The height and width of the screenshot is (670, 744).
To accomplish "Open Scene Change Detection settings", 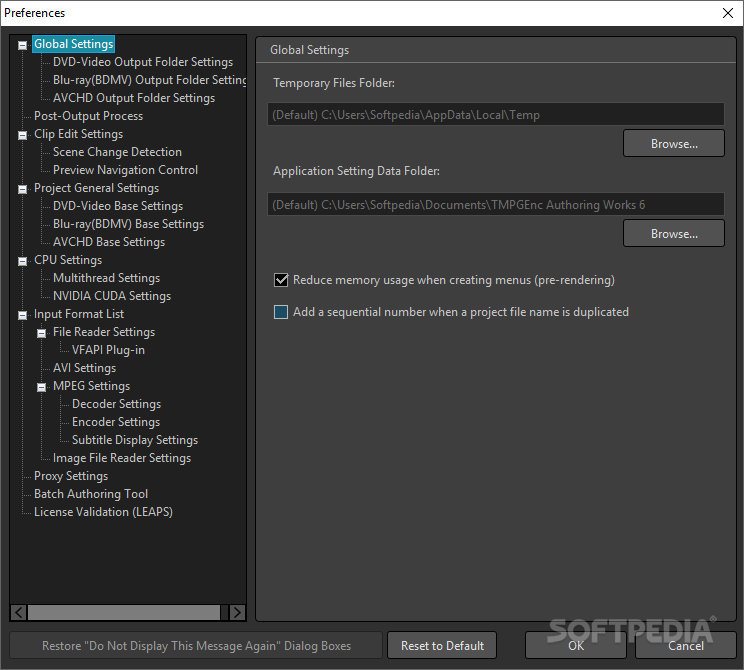I will coord(117,152).
